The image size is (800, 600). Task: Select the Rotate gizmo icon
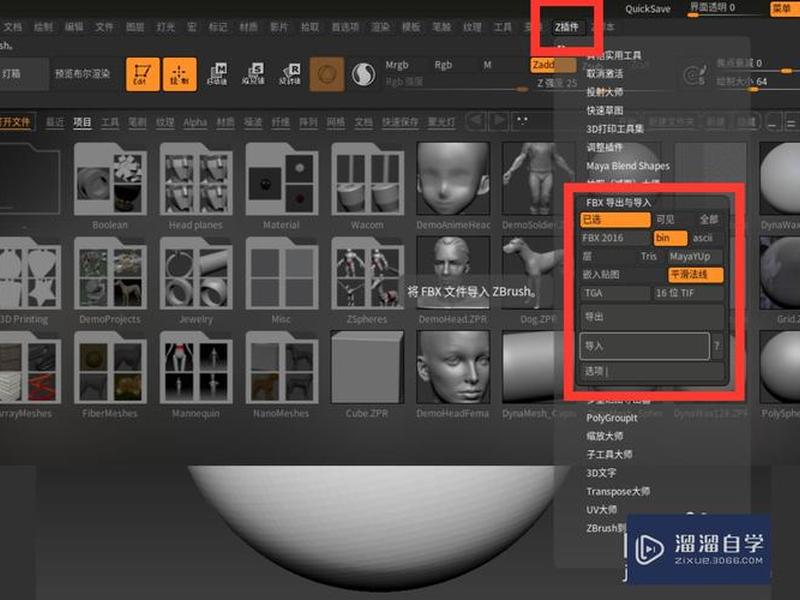click(290, 74)
